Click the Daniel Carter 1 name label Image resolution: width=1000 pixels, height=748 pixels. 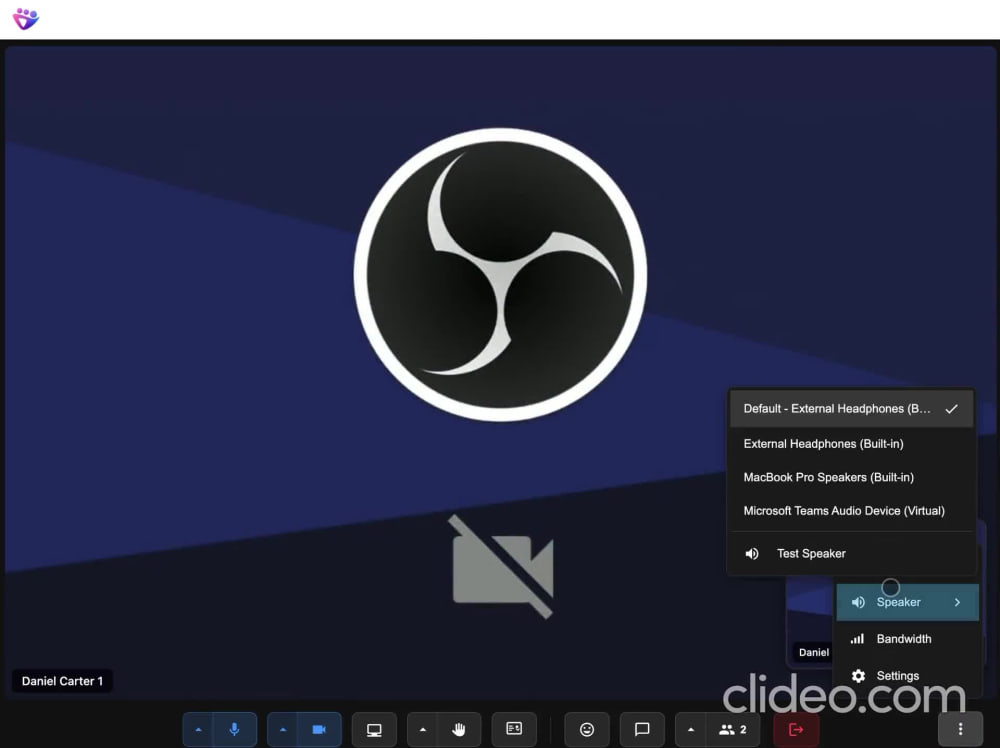click(x=62, y=681)
